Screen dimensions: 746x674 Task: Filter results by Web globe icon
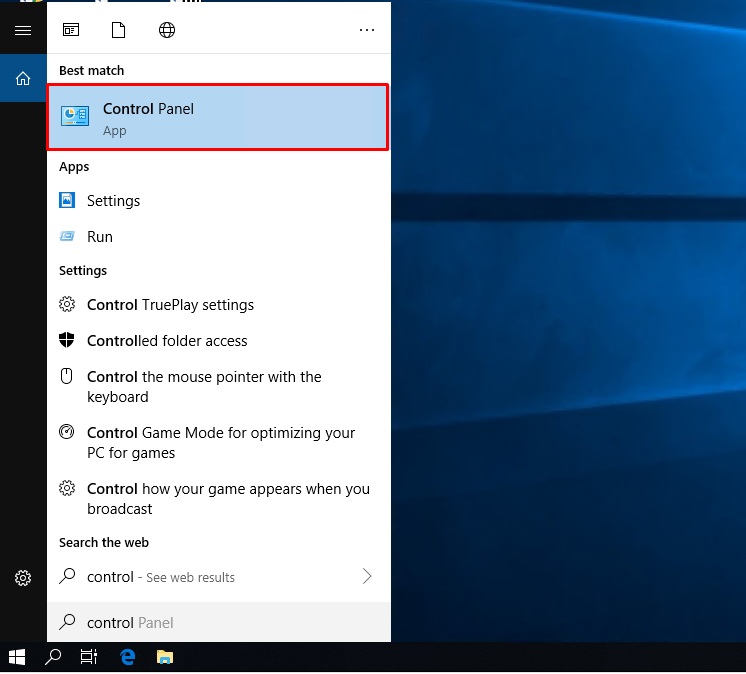point(167,30)
